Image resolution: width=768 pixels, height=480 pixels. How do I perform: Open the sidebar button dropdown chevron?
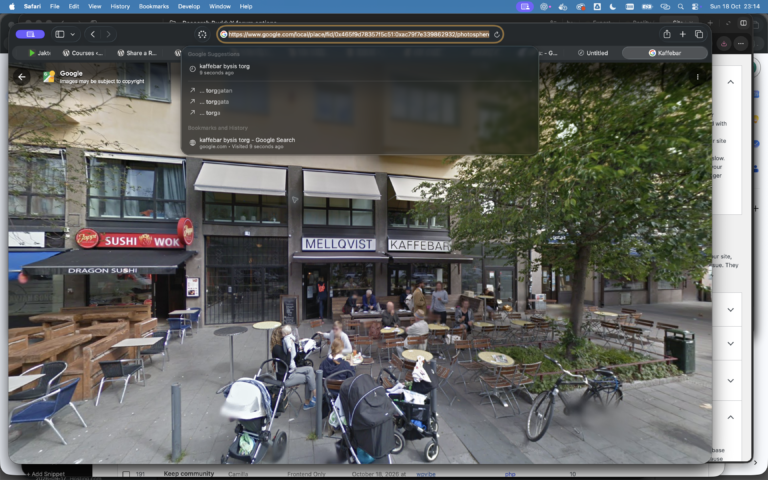click(72, 34)
